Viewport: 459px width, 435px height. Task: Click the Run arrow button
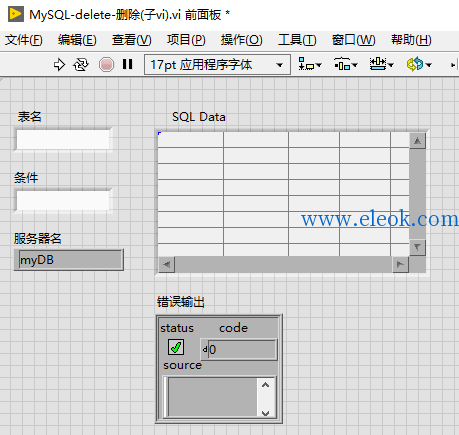click(59, 64)
